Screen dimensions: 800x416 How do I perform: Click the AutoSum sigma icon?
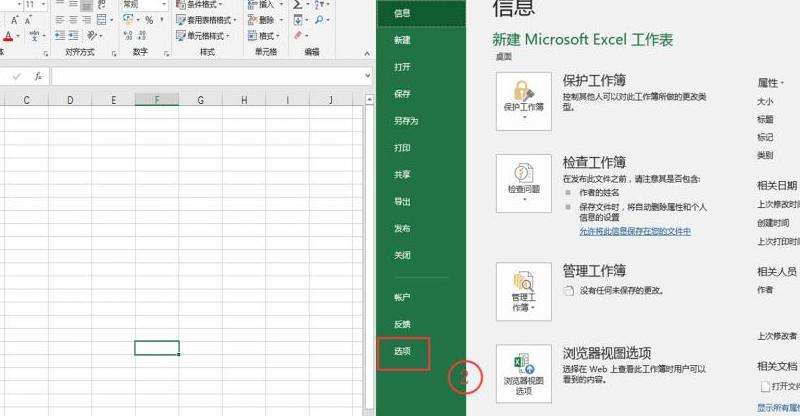[297, 4]
